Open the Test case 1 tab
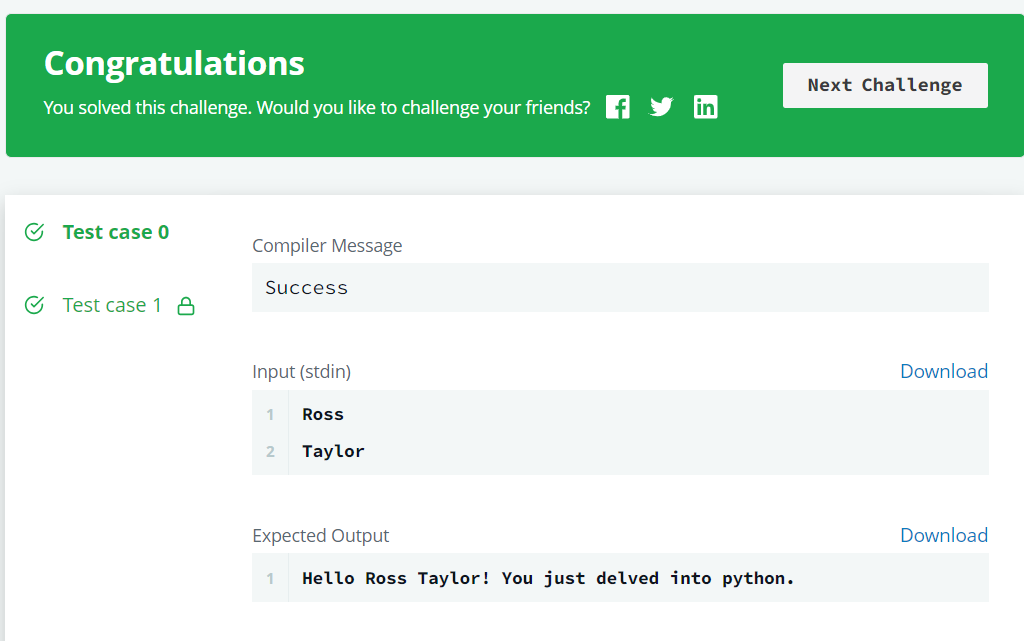 tap(112, 305)
